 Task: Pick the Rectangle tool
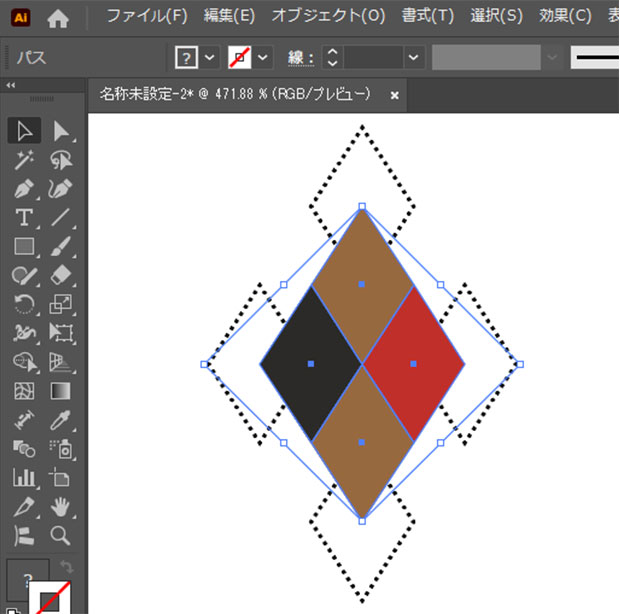point(25,246)
